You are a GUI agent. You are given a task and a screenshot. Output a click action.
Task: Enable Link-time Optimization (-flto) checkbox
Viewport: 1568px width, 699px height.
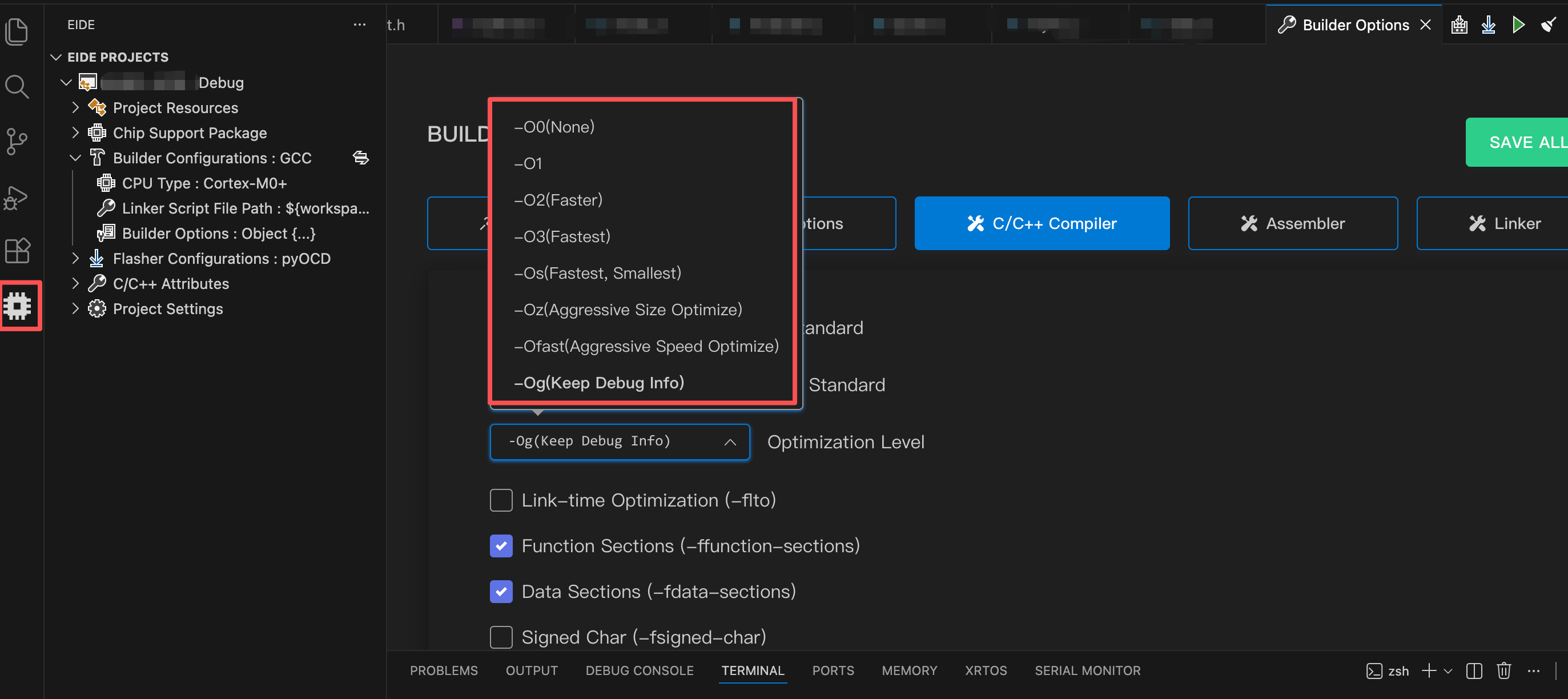[x=501, y=500]
